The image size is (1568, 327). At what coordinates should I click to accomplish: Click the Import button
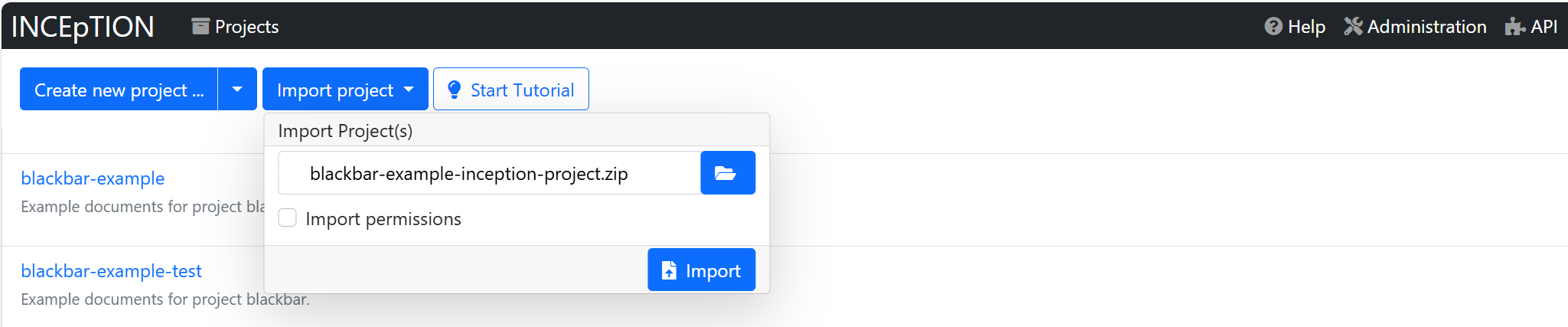click(x=702, y=270)
